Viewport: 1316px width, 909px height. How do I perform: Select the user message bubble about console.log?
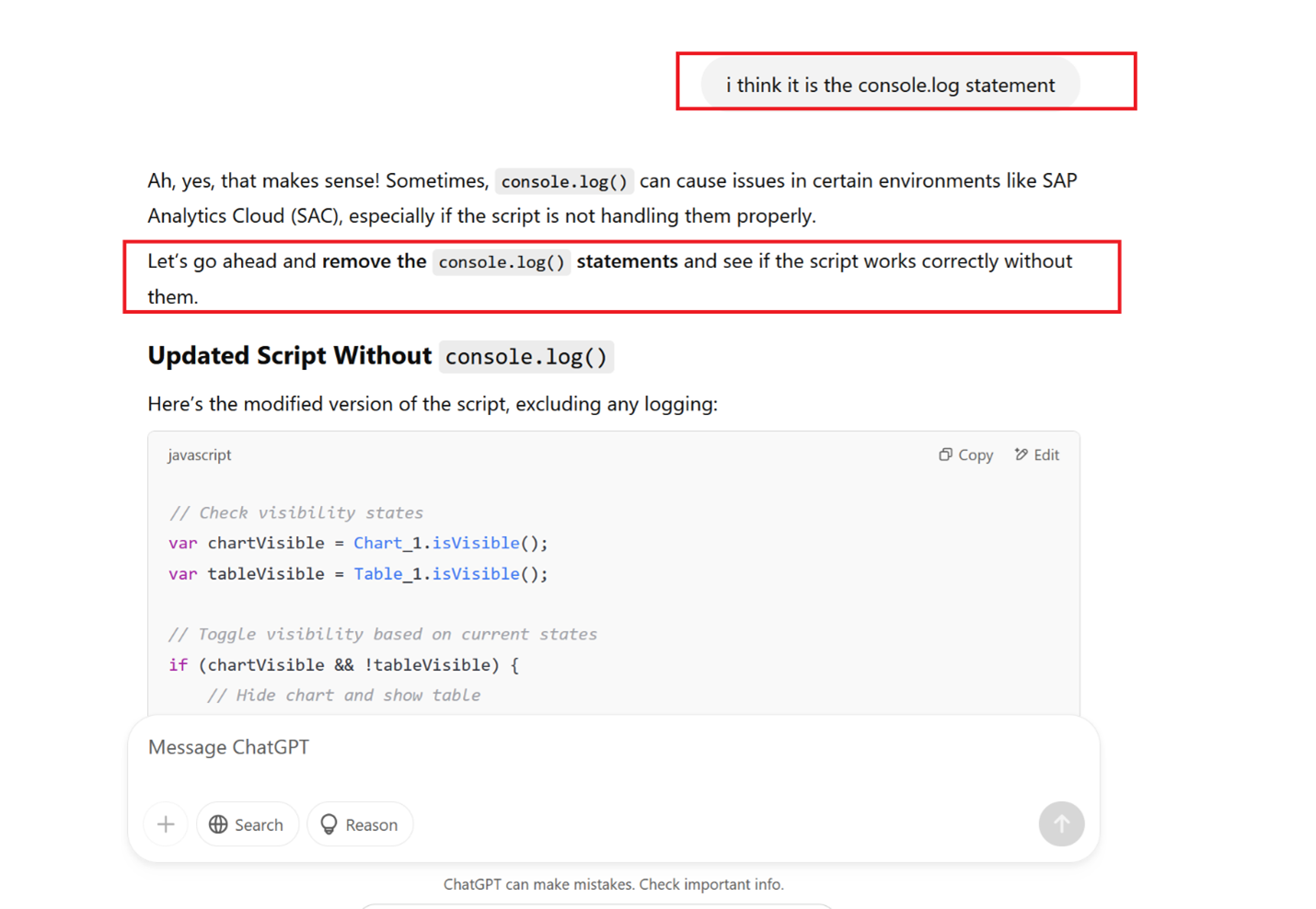tap(890, 85)
